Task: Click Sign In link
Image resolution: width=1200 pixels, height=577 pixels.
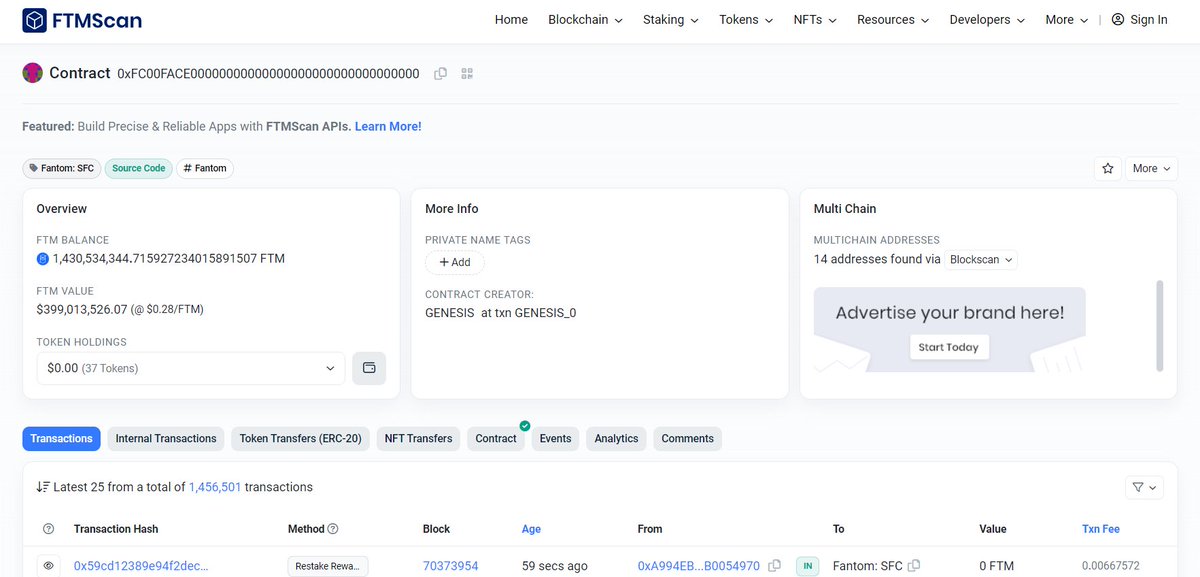Action: click(1148, 20)
